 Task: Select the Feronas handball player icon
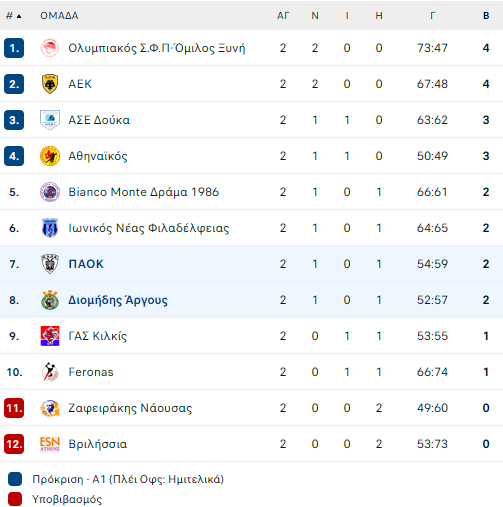pyautogui.click(x=50, y=372)
